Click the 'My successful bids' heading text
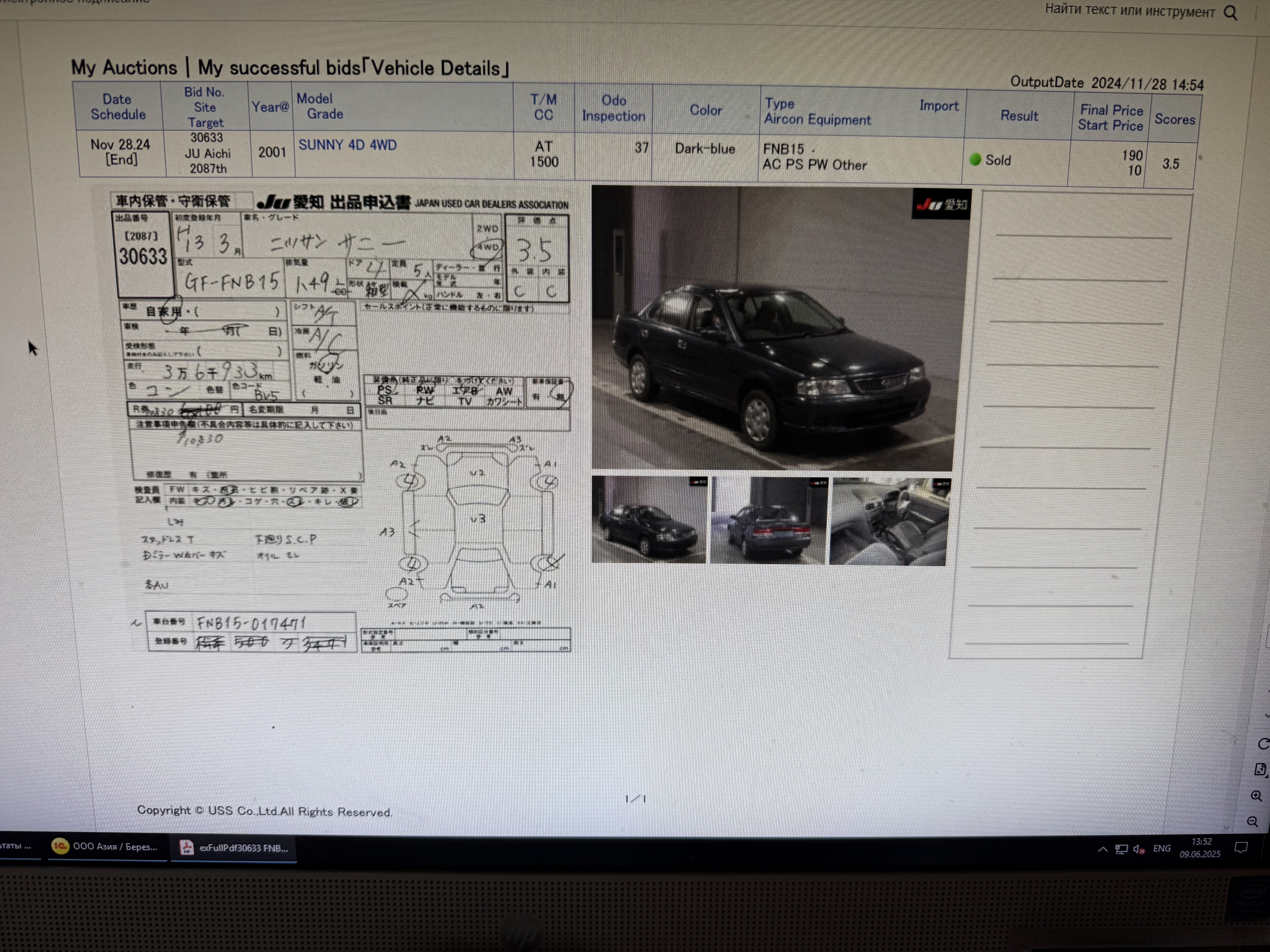Screen dimensions: 1270x952 (x=279, y=68)
